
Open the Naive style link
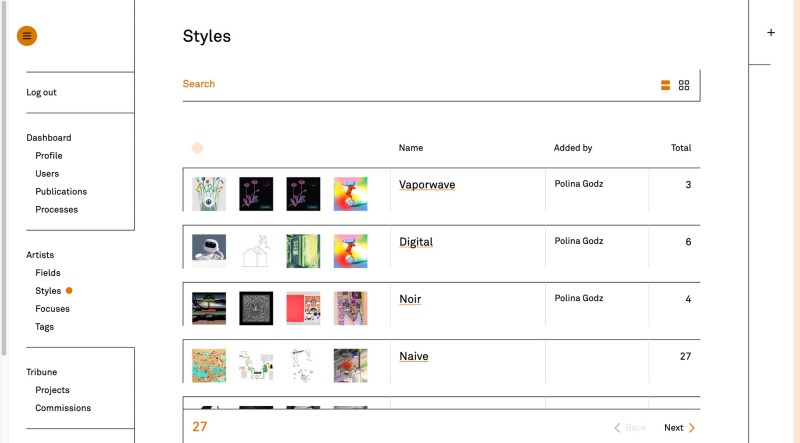(413, 356)
